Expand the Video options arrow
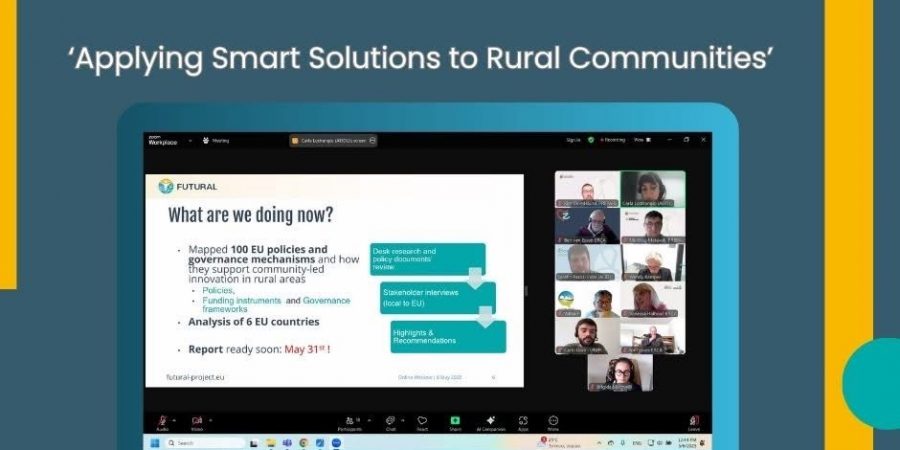 [210, 419]
